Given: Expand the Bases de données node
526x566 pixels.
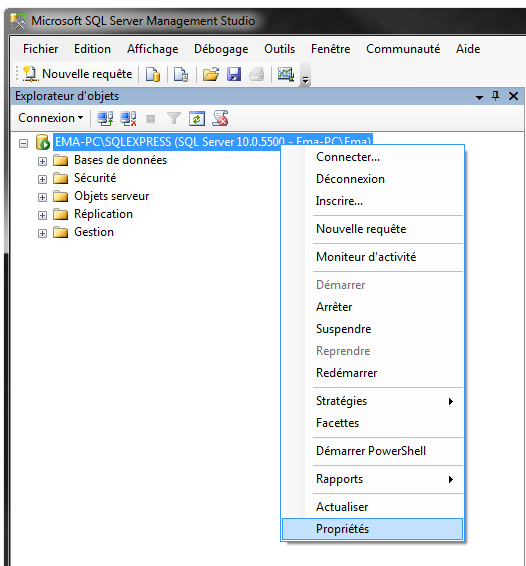Looking at the screenshot, I should pyautogui.click(x=42, y=161).
